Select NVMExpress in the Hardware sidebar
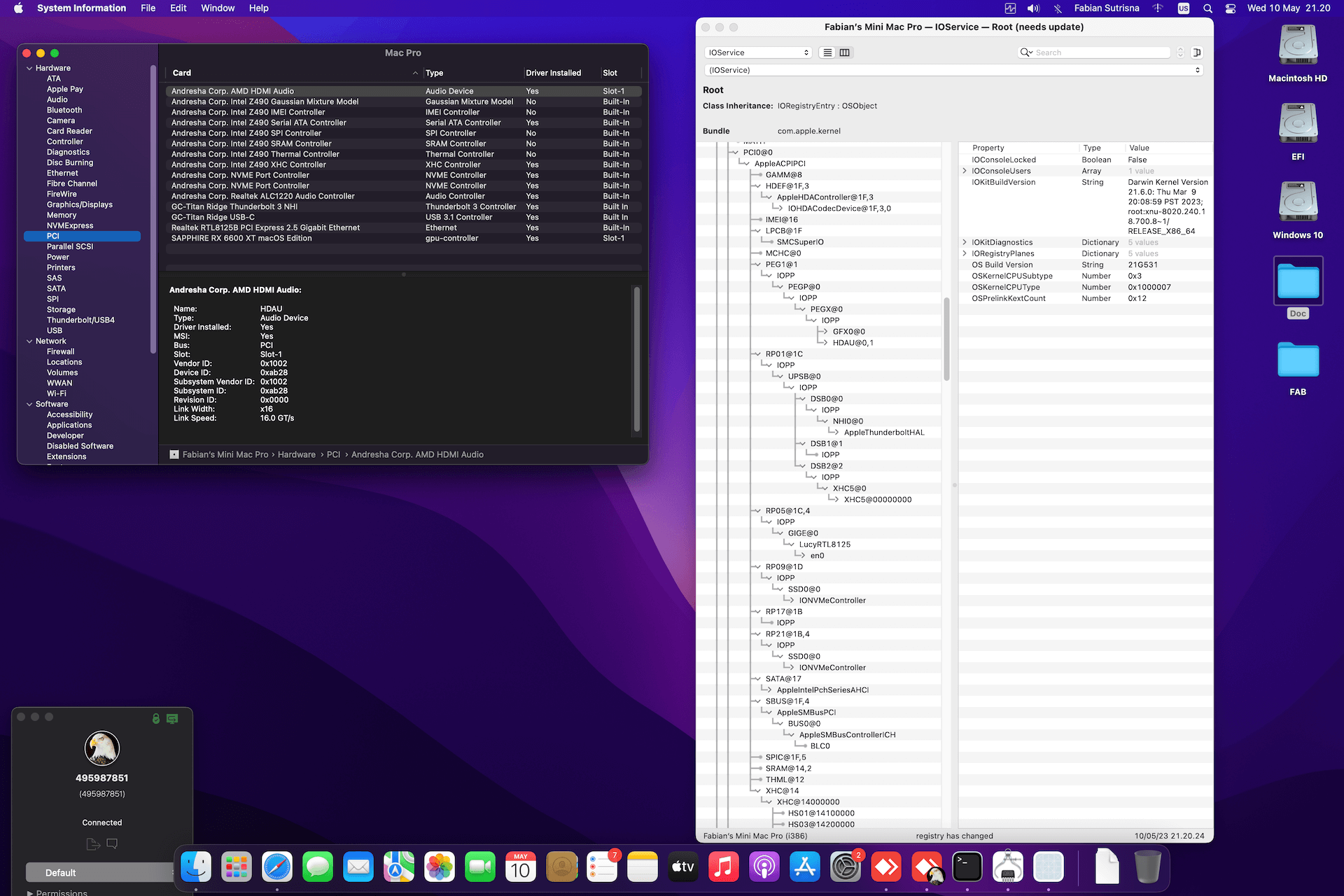Image resolution: width=1344 pixels, height=896 pixels. tap(70, 225)
